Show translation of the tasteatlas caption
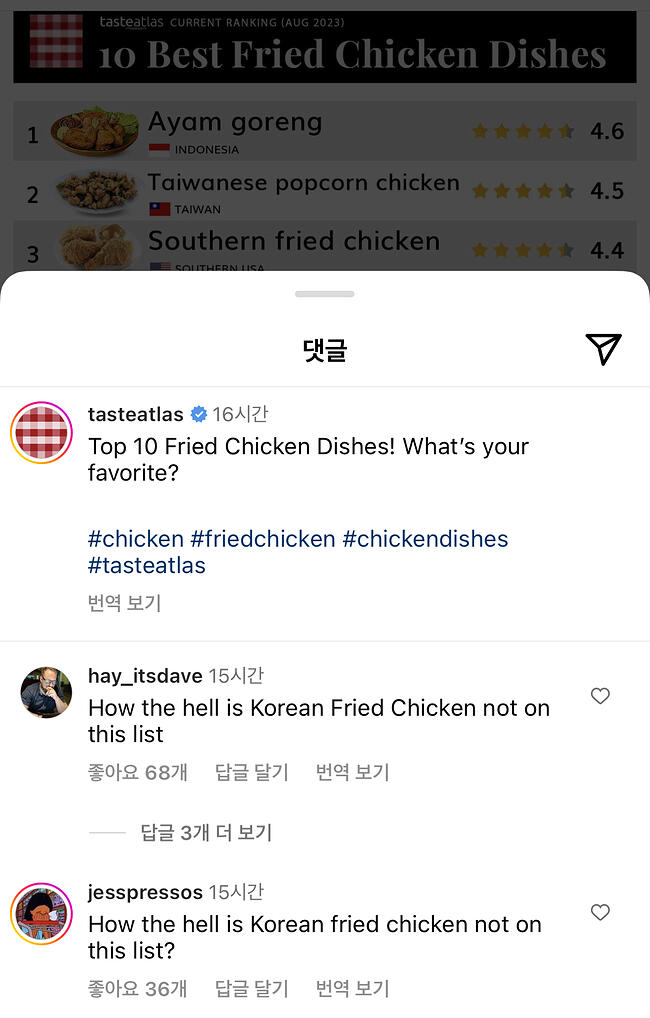The image size is (650, 1018). pos(124,603)
